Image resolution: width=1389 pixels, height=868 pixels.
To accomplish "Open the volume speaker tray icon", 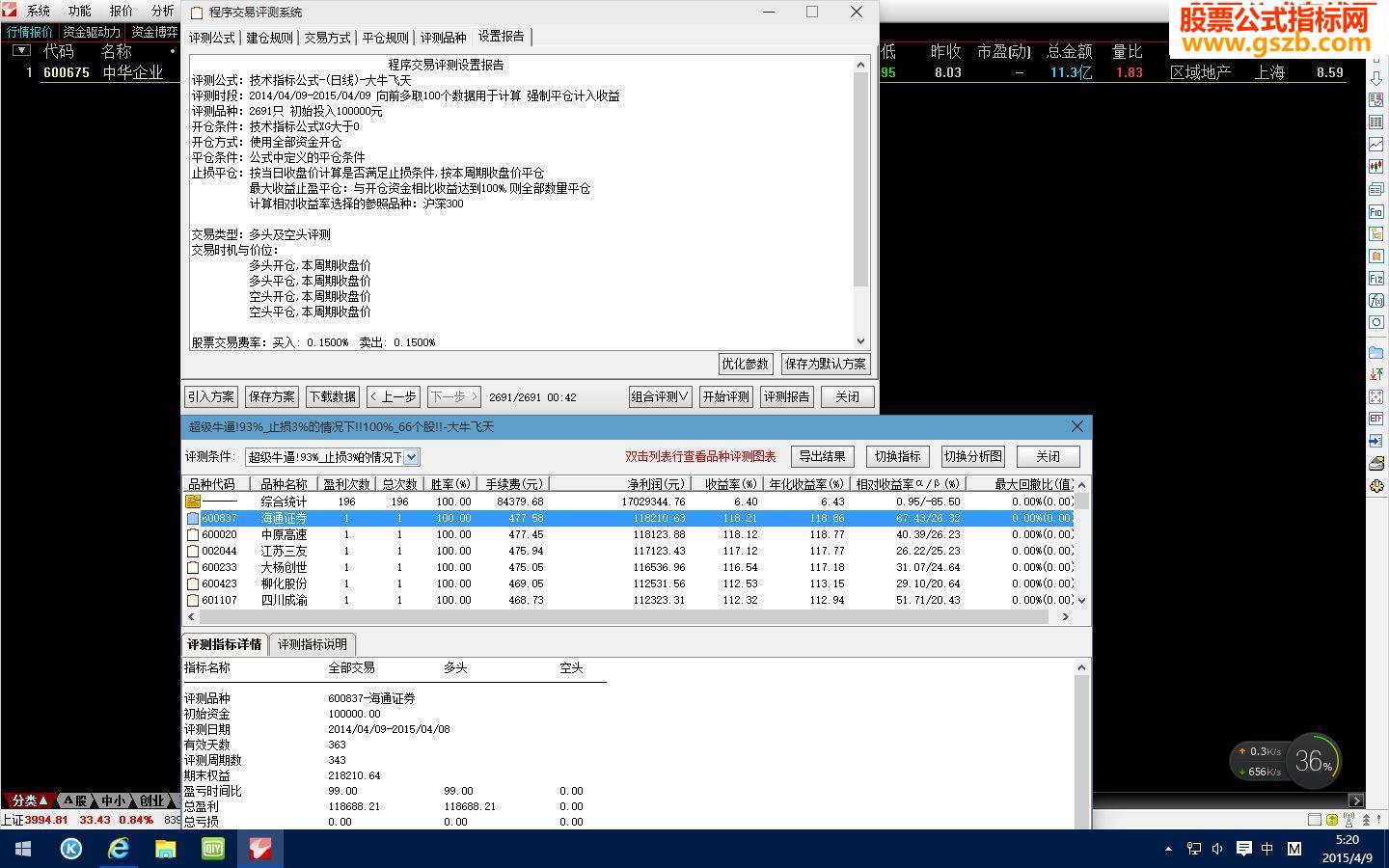I will pyautogui.click(x=1217, y=849).
